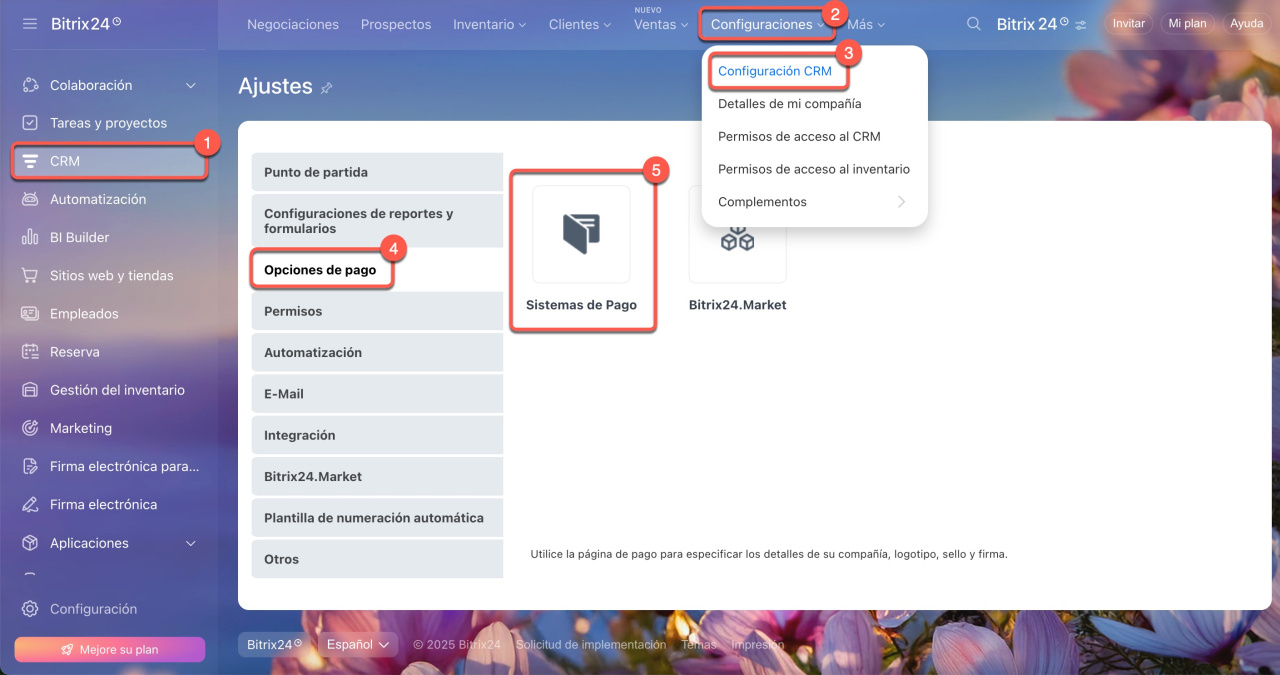The height and width of the screenshot is (675, 1280).
Task: Click the sliders icon beside Bitrix24 title
Action: coord(1080,24)
